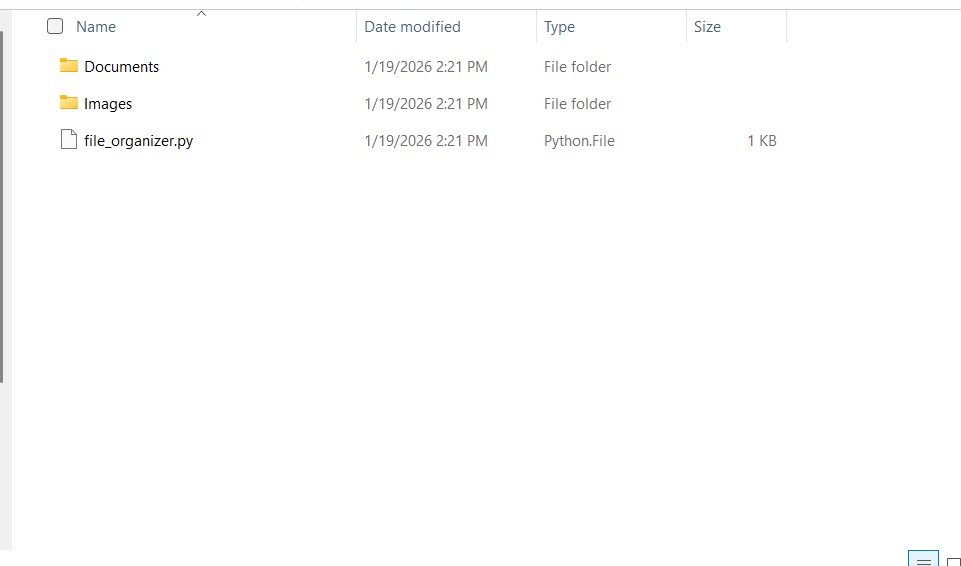Sort by Date modified column header
The image size is (961, 566).
pos(412,27)
